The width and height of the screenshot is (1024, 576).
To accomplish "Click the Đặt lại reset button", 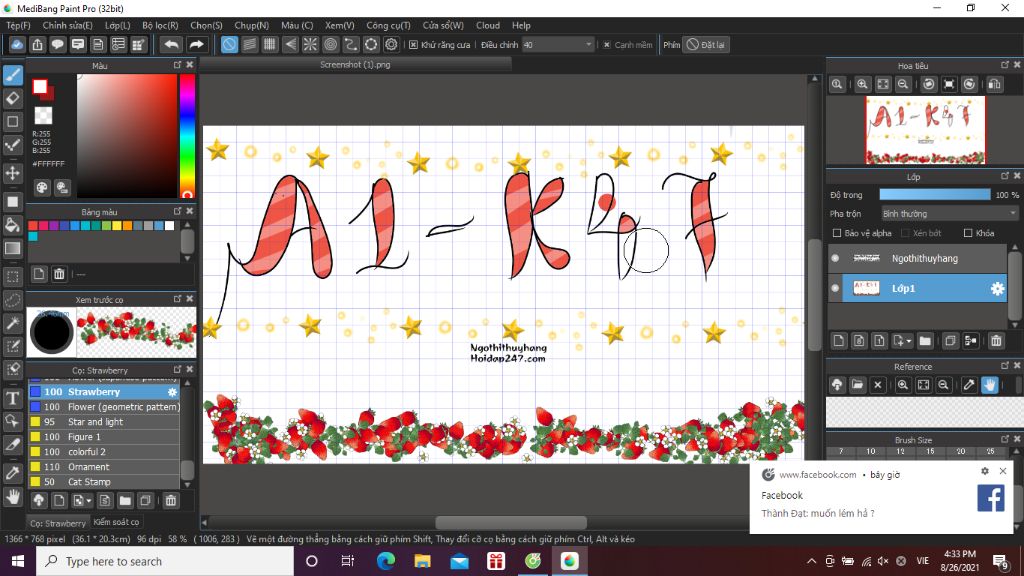I will (x=705, y=45).
